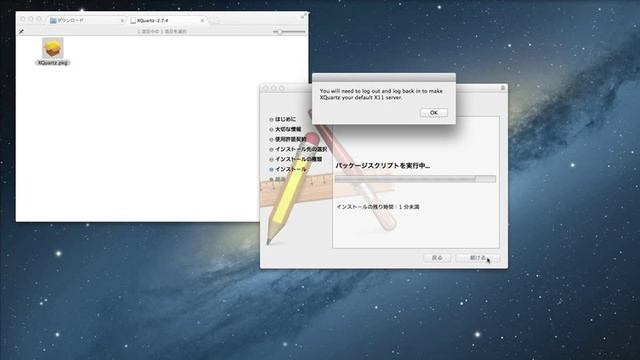Select the XQuartz.pkg package icon
640x360 pixels.
tap(53, 48)
